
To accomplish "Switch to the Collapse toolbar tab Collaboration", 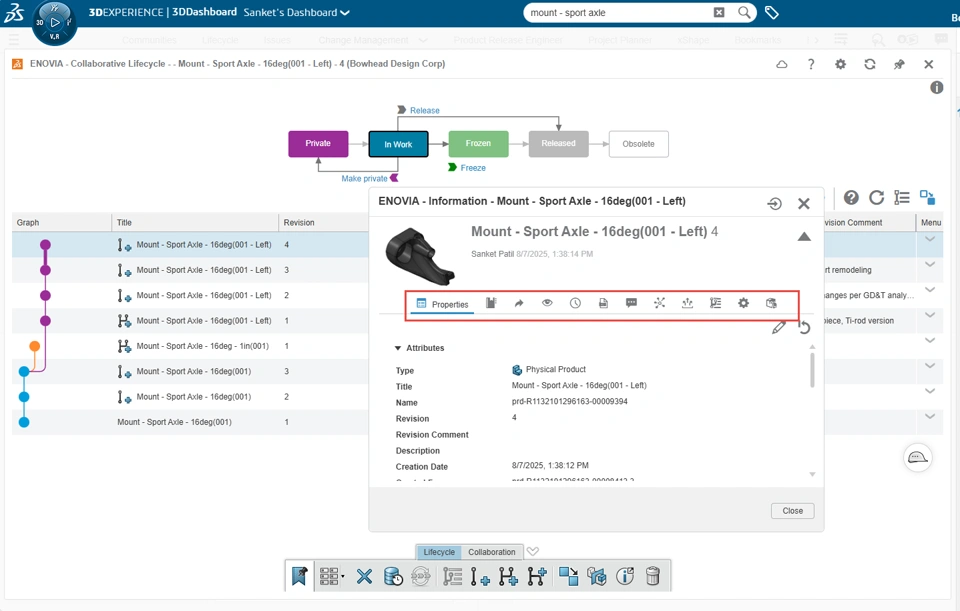I will tap(492, 552).
